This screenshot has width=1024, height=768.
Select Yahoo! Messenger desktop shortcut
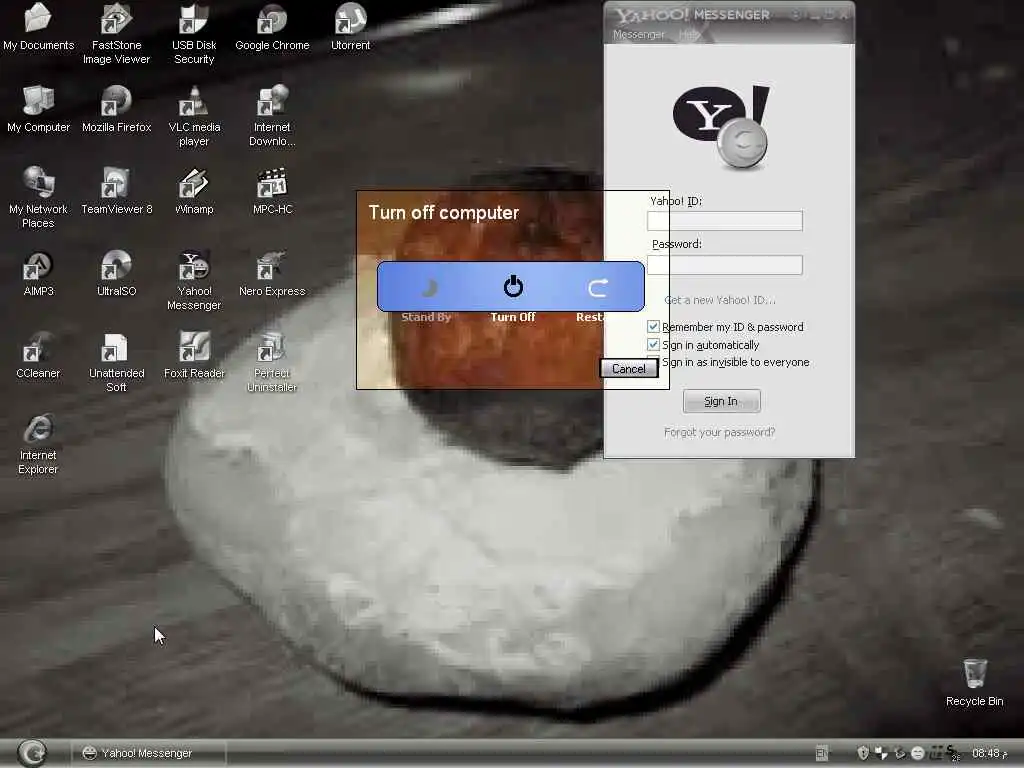pyautogui.click(x=194, y=280)
